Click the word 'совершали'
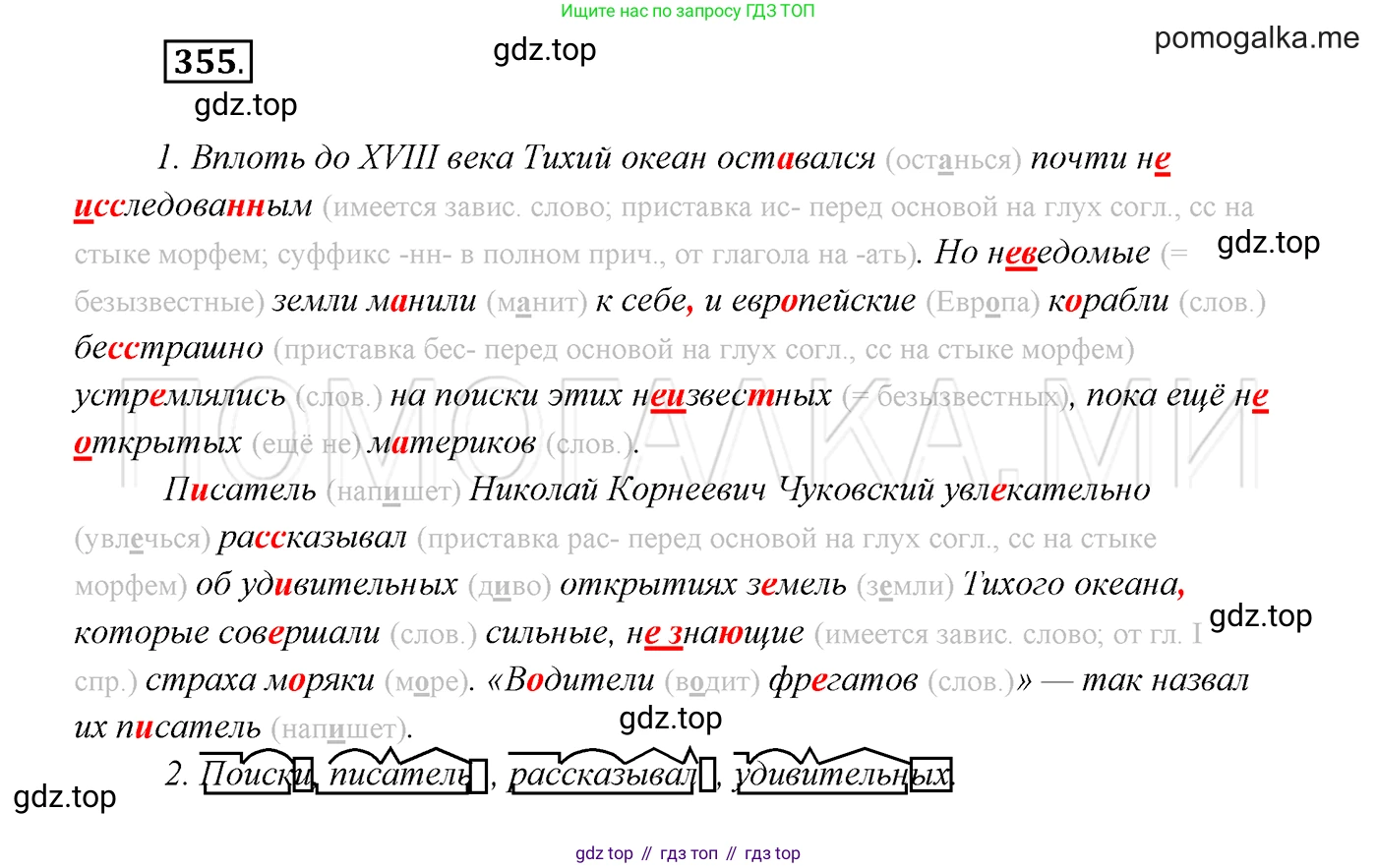The height and width of the screenshot is (868, 1377). (300, 632)
